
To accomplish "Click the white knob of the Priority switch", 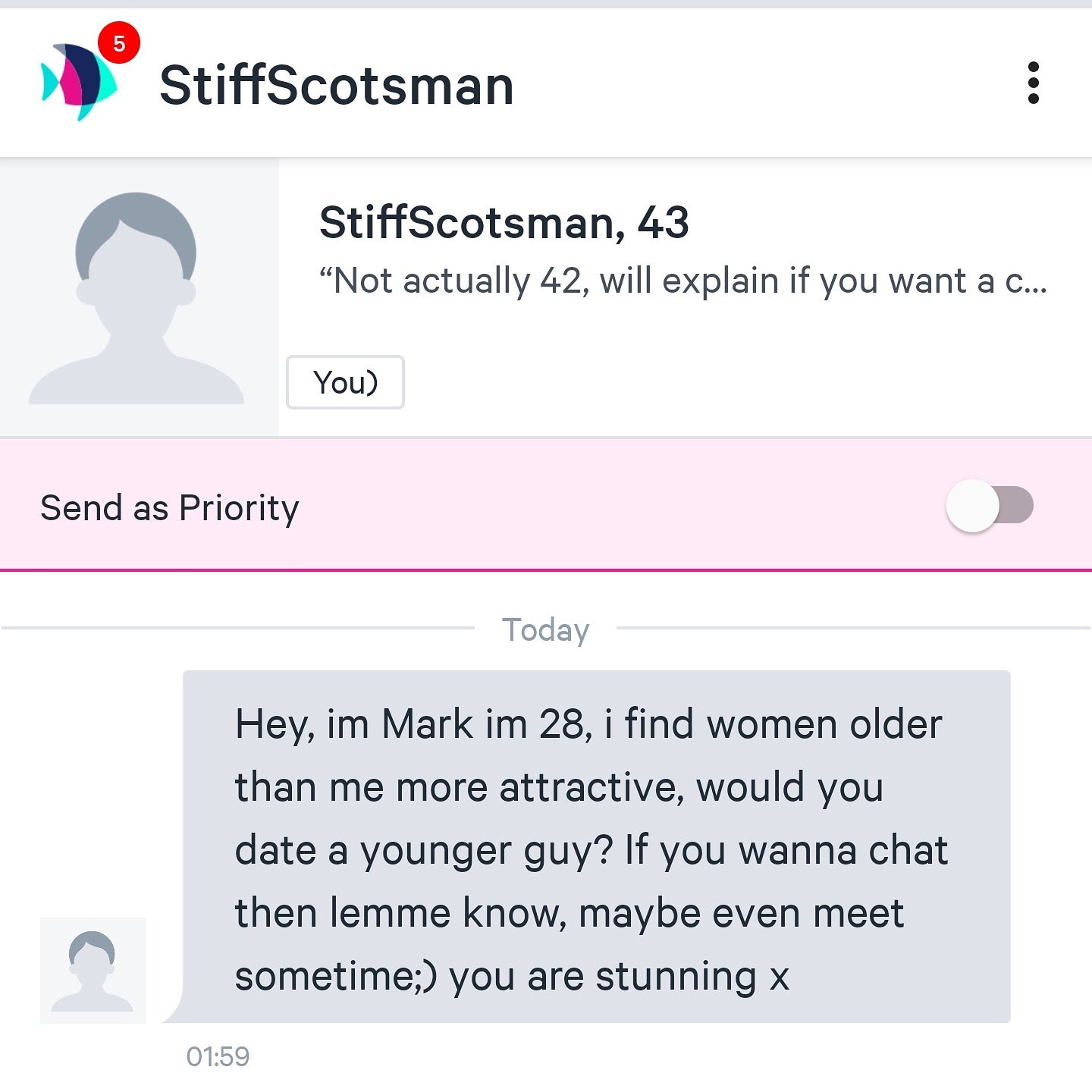I will click(x=972, y=506).
